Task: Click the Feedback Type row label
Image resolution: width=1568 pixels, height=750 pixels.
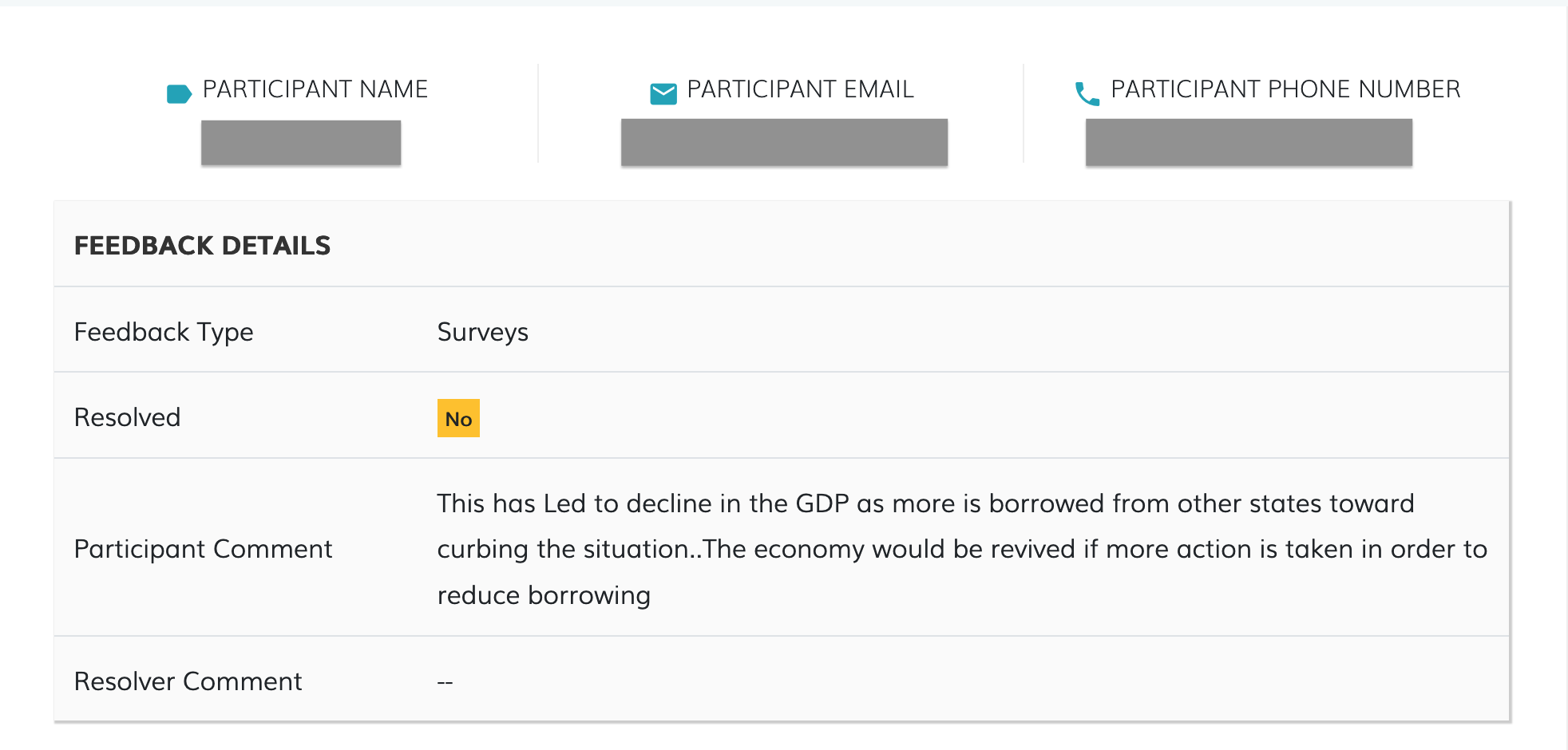Action: 164,332
